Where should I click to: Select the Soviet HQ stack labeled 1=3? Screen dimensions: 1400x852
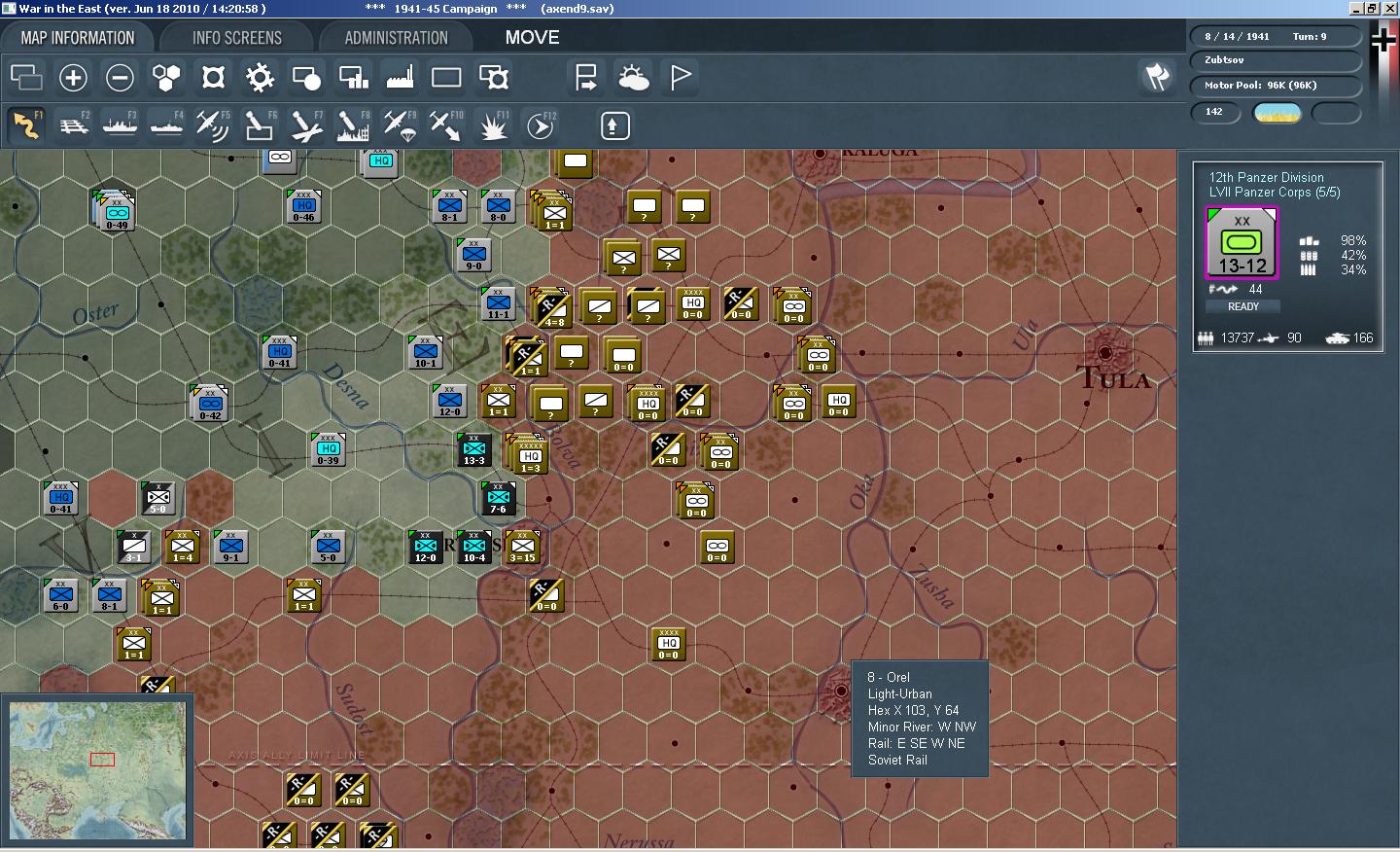pyautogui.click(x=528, y=454)
